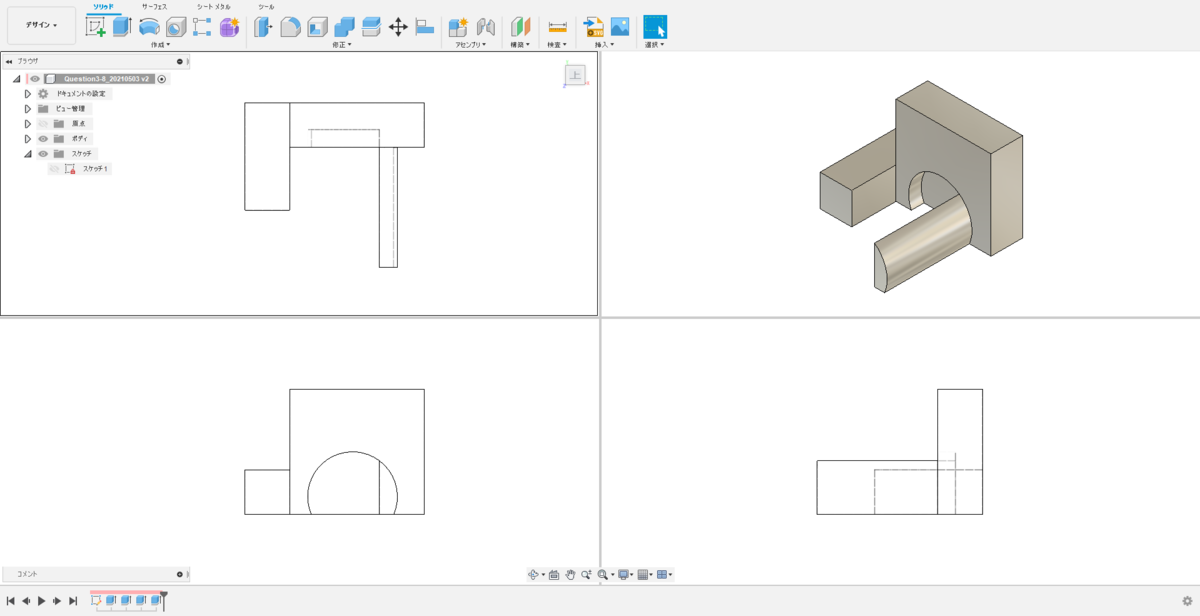Open the デザイン workspace dropdown
Viewport: 1200px width, 616px height.
pos(41,25)
